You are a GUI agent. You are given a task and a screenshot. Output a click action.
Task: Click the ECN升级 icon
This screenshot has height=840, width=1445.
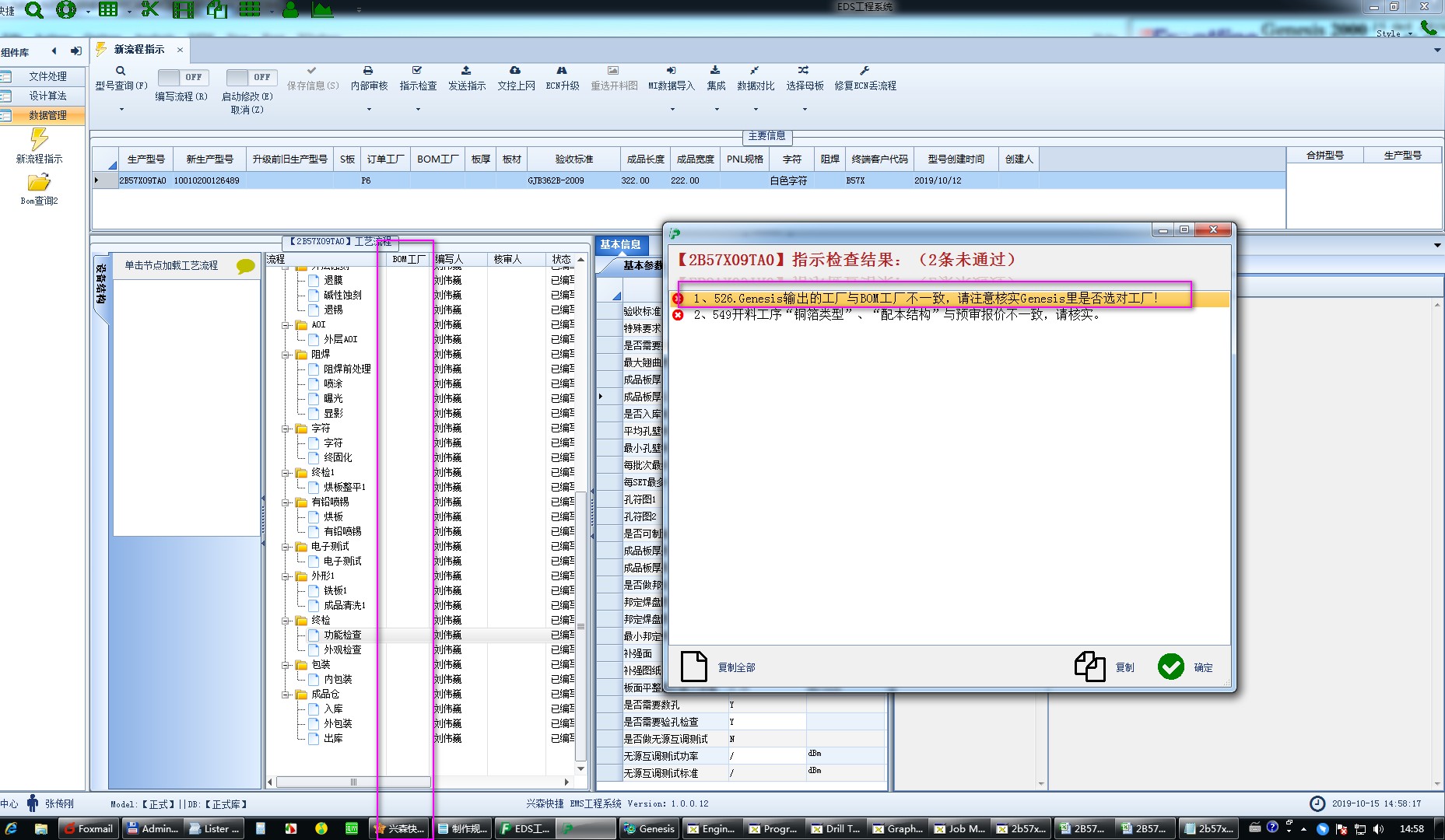pyautogui.click(x=562, y=71)
